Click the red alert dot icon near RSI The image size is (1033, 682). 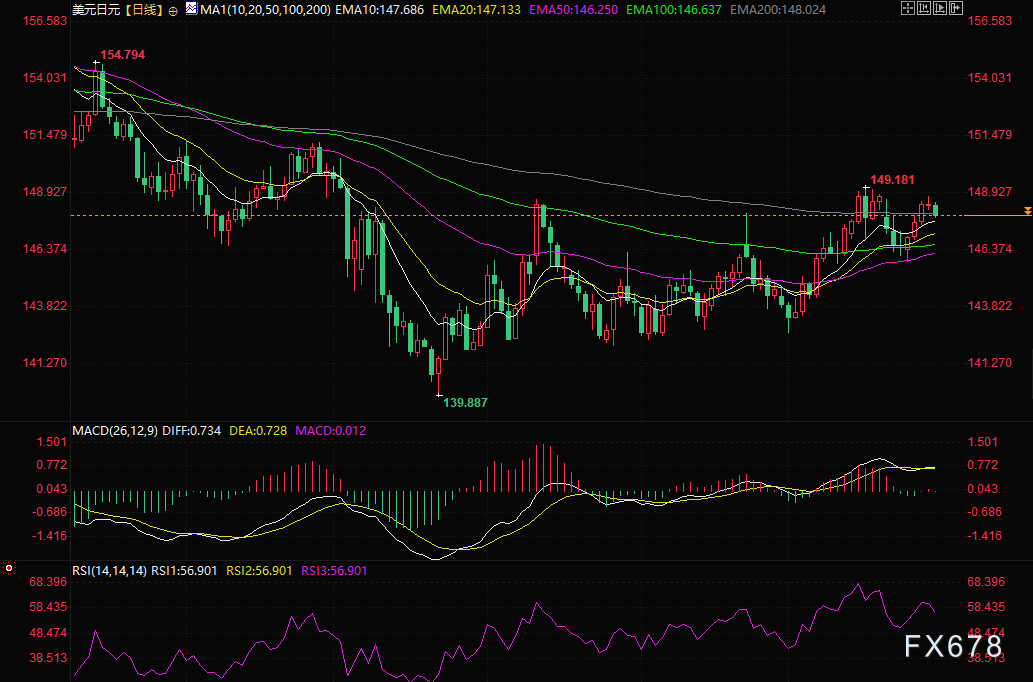(9, 569)
